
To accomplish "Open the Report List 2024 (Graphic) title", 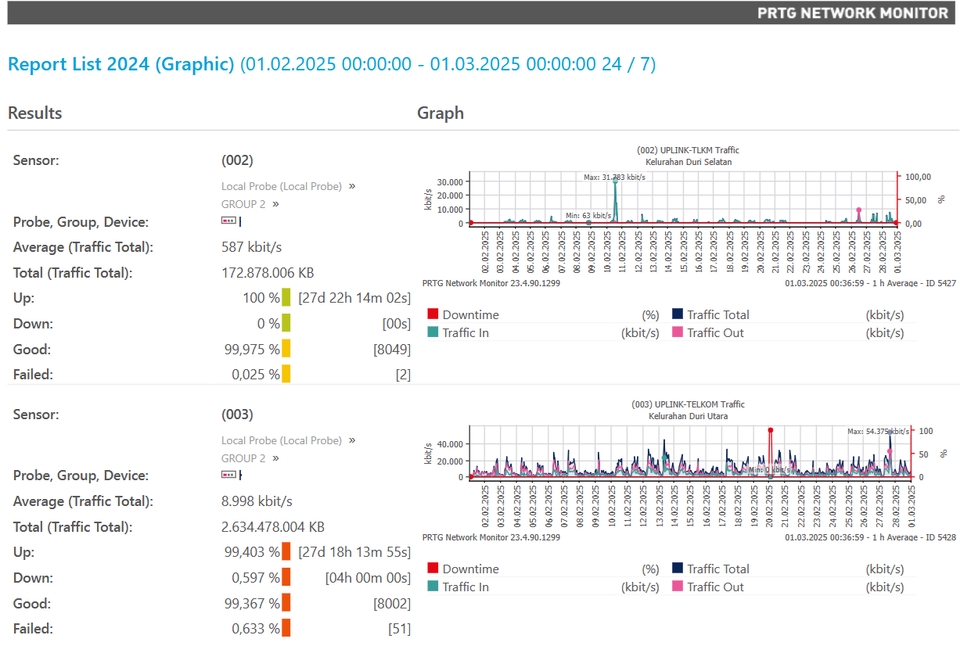I will coord(121,64).
